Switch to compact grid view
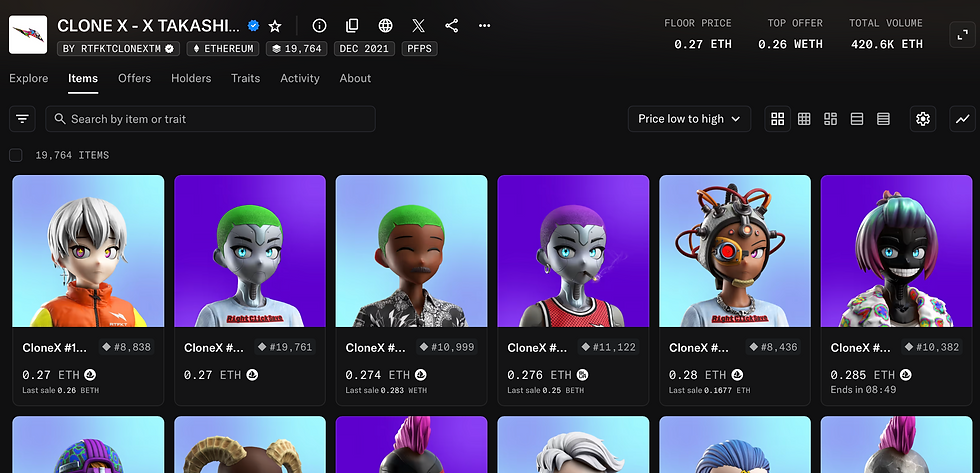980x473 pixels. [x=804, y=119]
